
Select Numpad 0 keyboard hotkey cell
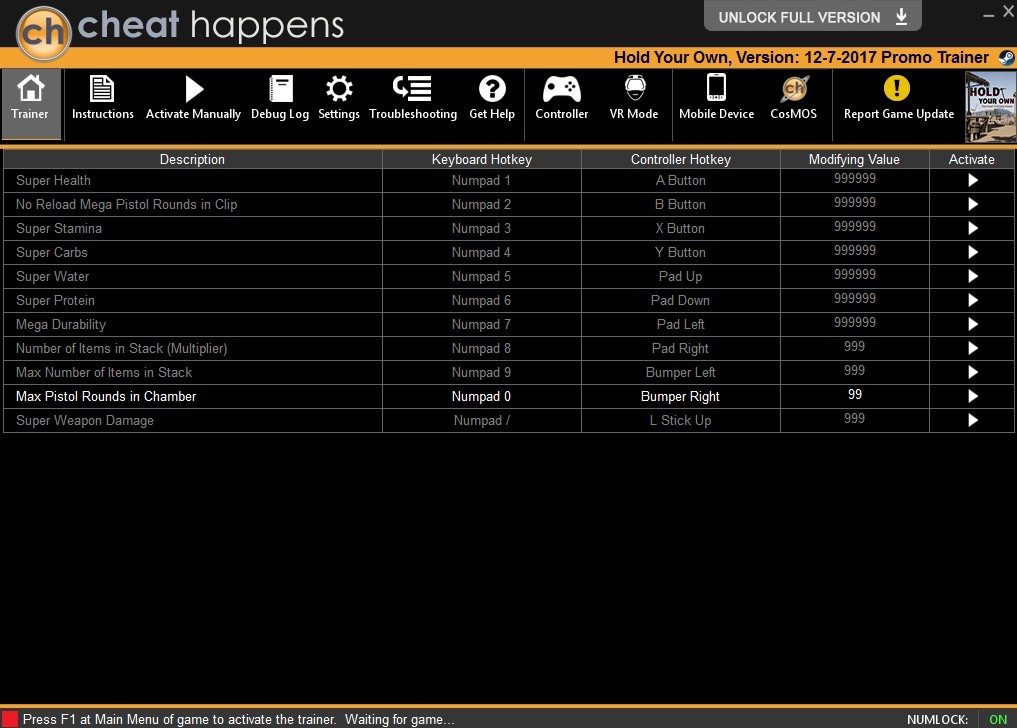481,396
